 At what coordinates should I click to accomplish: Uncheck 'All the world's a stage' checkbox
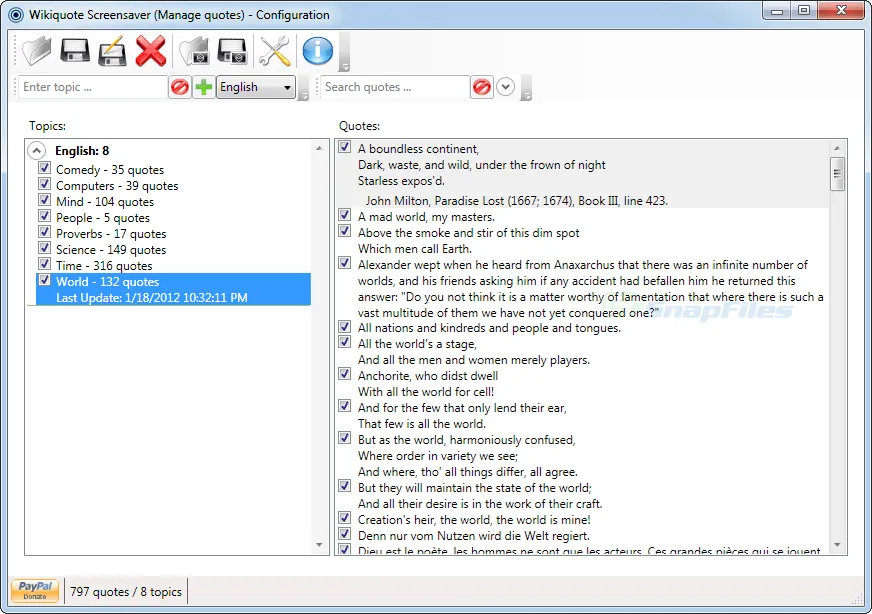click(345, 342)
